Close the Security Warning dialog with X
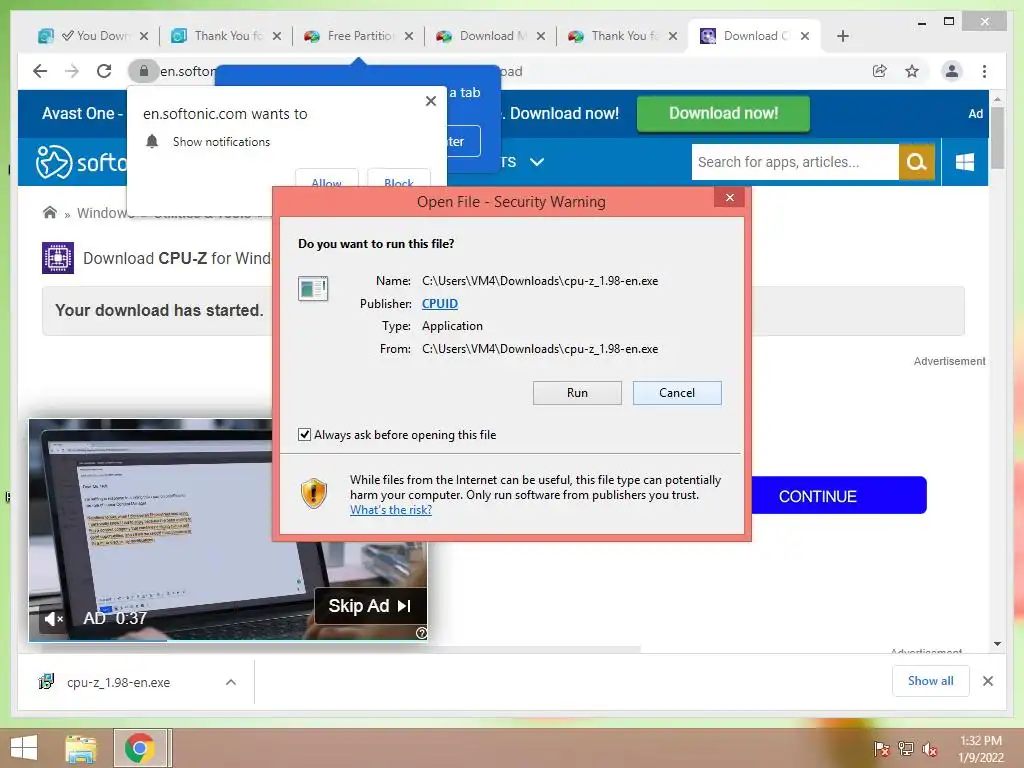This screenshot has width=1024, height=768. click(x=729, y=198)
